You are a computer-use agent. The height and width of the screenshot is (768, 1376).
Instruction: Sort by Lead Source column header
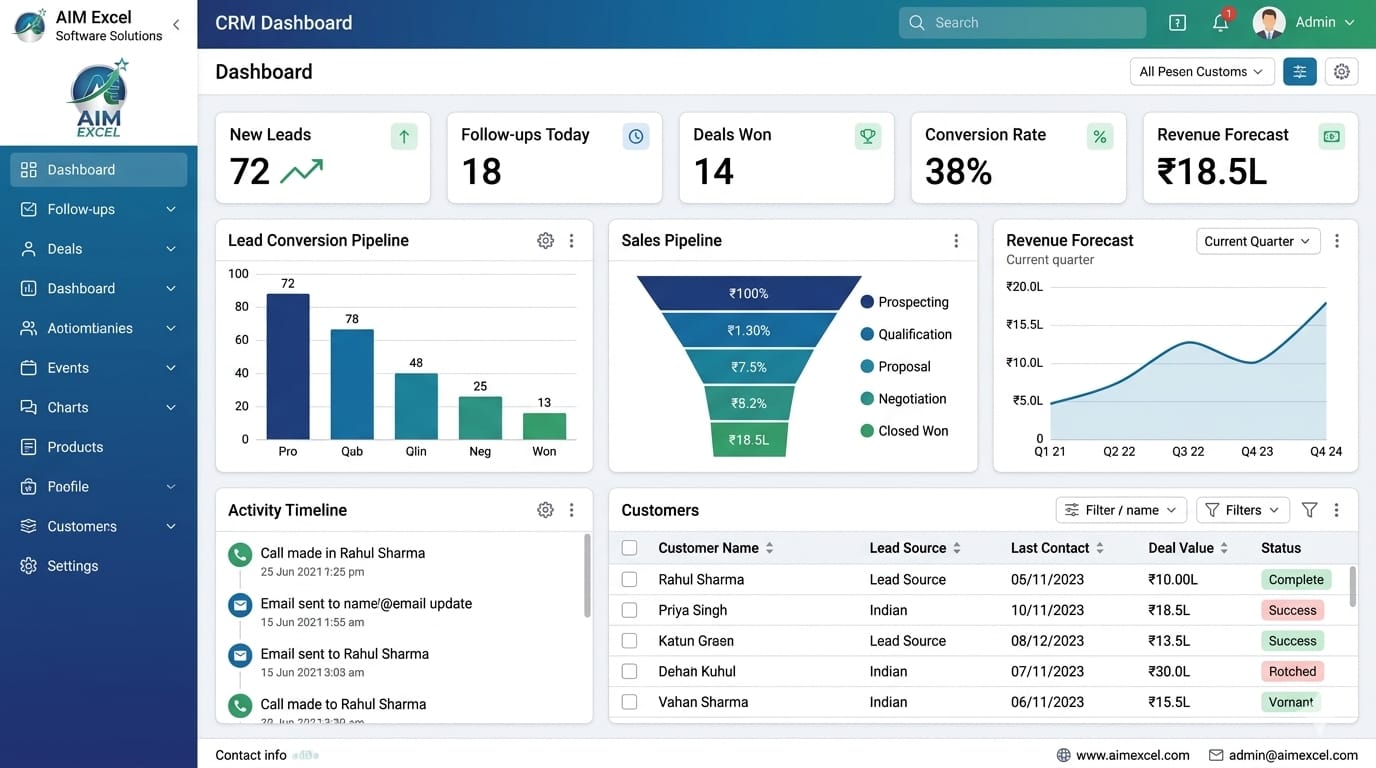(915, 548)
